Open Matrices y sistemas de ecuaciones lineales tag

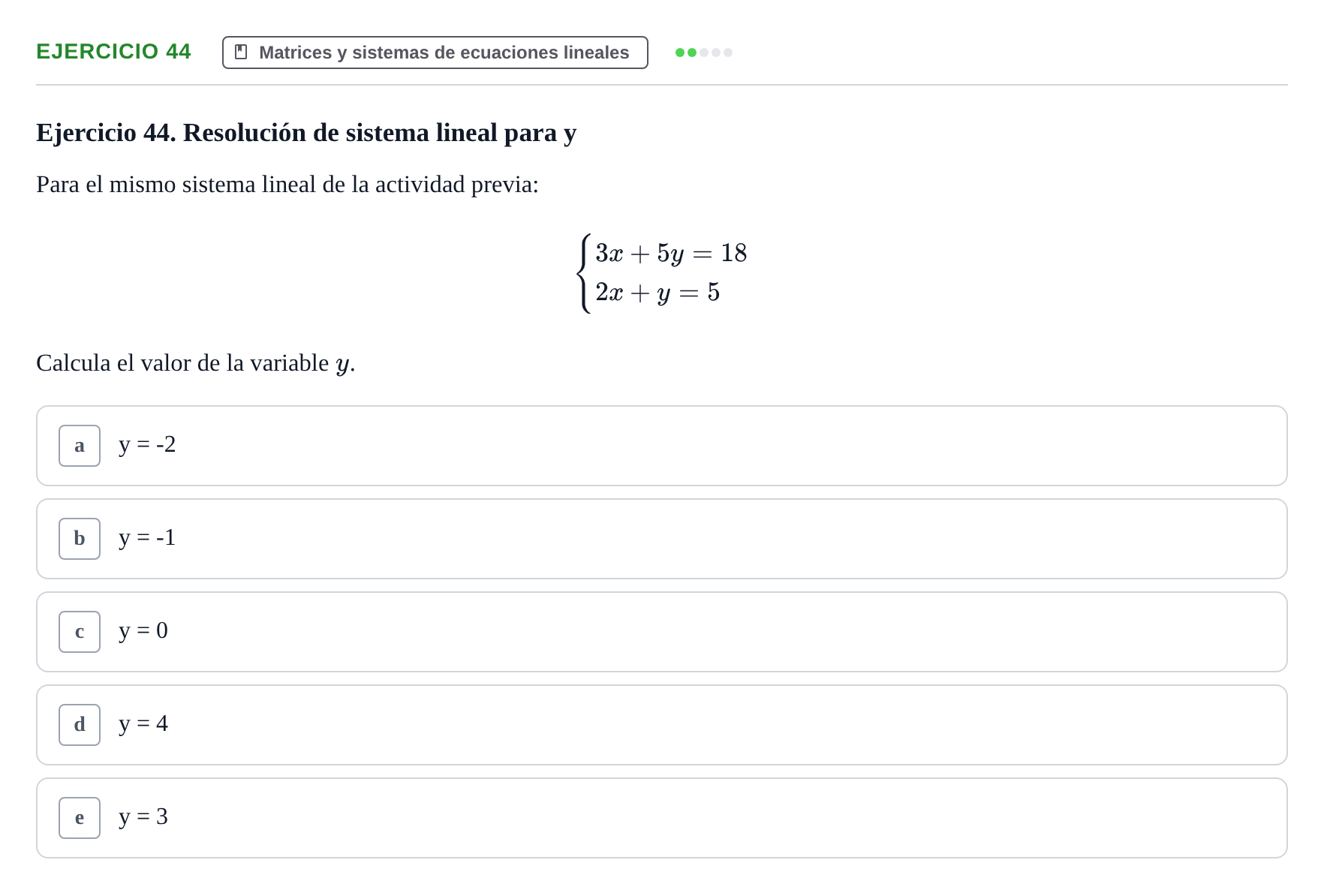pyautogui.click(x=435, y=53)
